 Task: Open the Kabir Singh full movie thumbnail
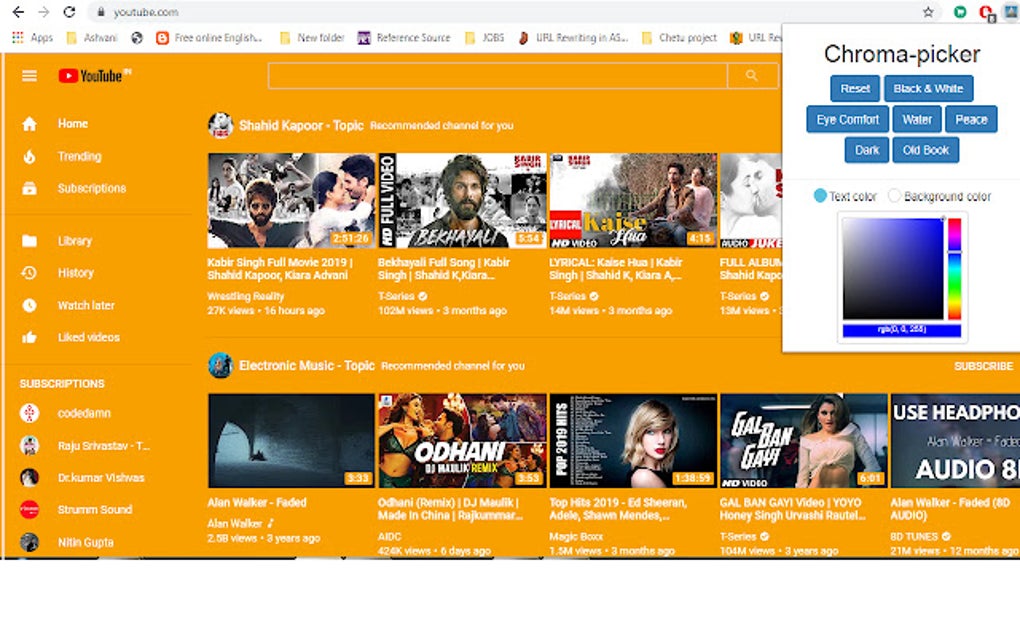tap(290, 204)
